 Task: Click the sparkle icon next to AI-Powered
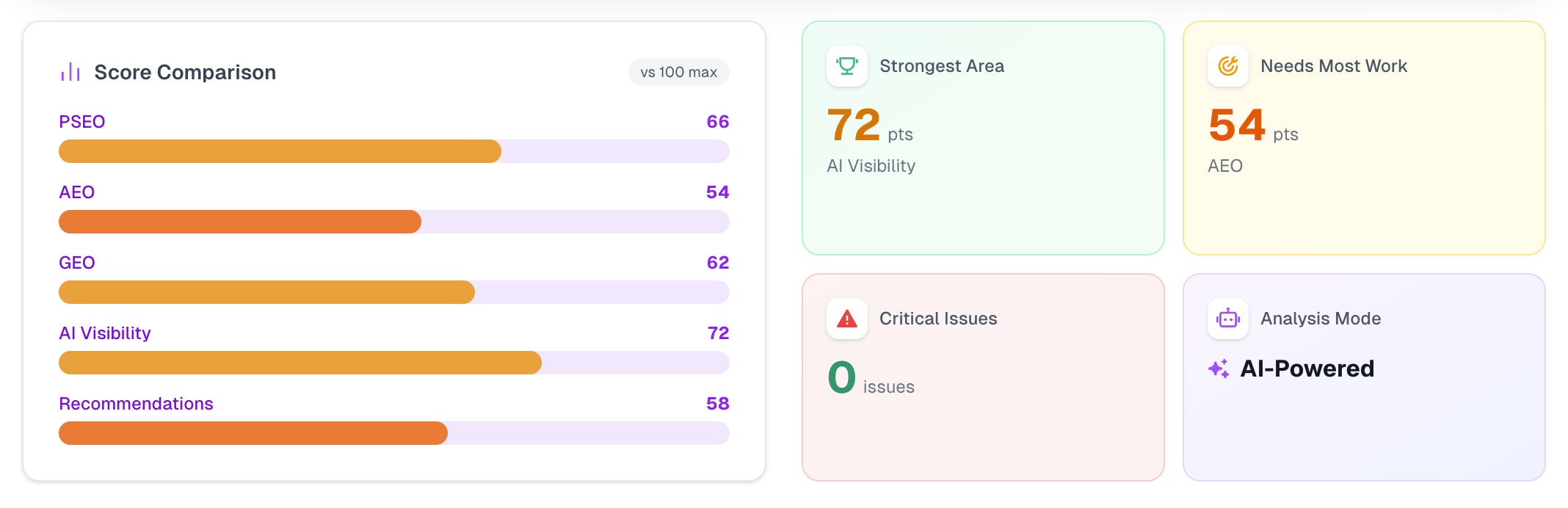(x=1219, y=369)
